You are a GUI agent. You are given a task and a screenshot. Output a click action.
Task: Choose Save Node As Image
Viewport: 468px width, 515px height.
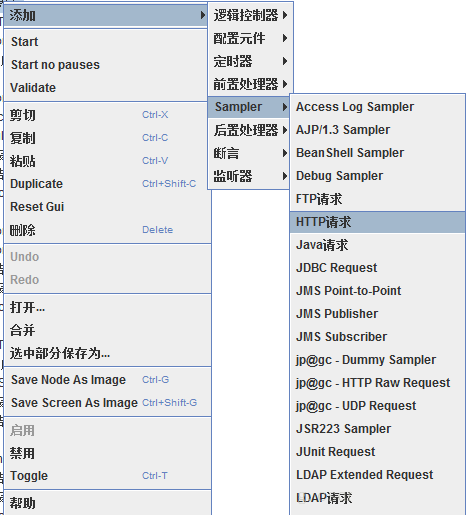(107, 380)
